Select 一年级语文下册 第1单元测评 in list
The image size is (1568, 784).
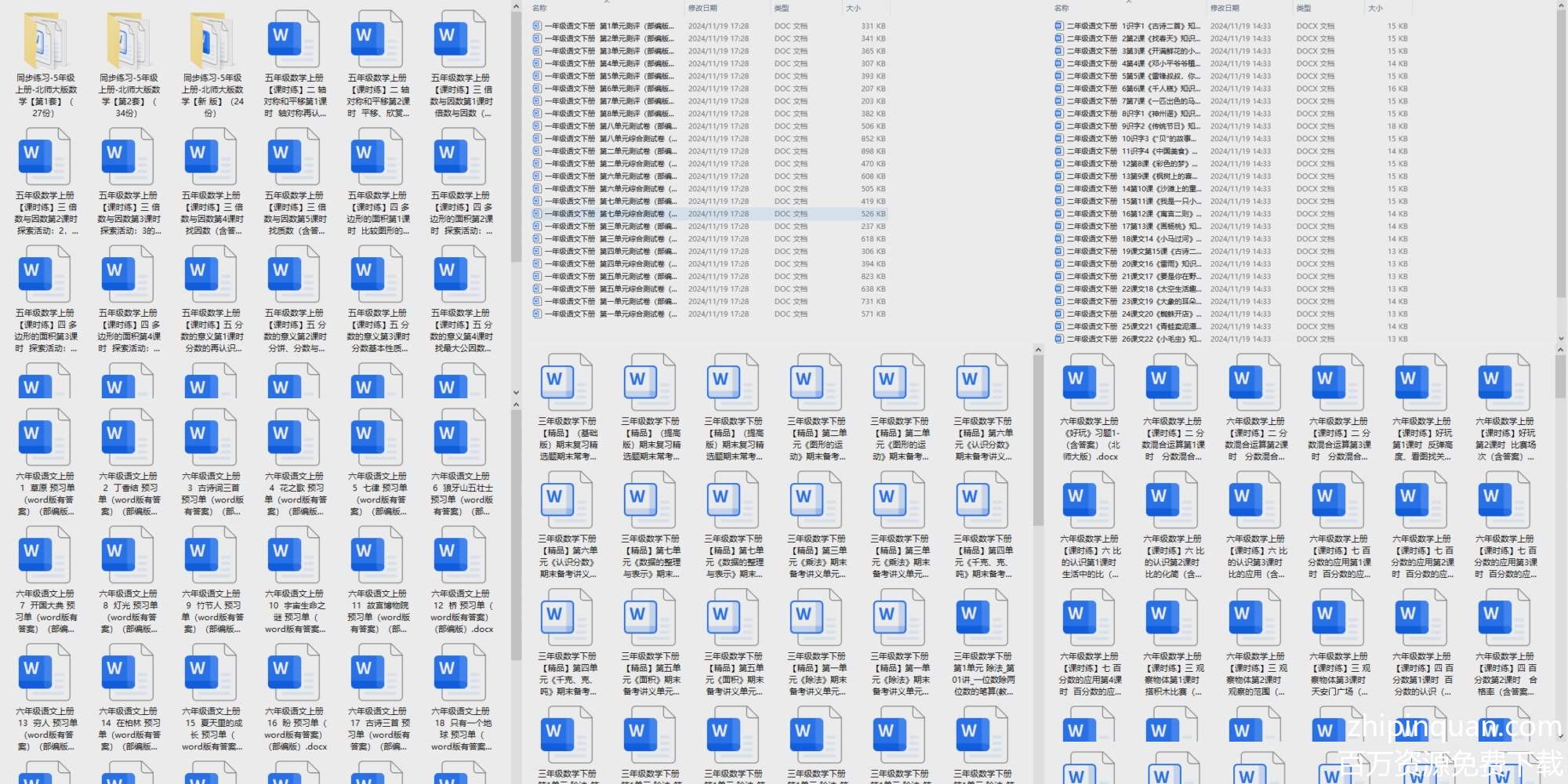click(602, 26)
